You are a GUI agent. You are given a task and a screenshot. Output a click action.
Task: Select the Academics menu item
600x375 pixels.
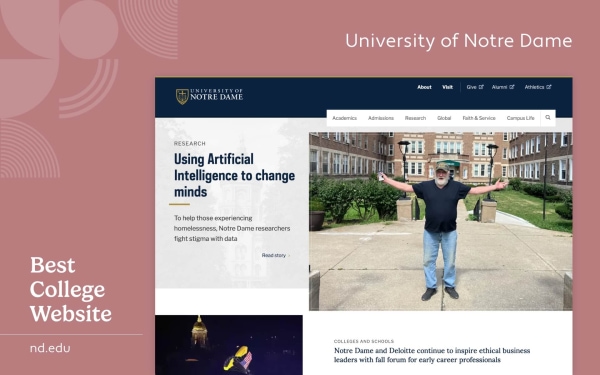[344, 118]
